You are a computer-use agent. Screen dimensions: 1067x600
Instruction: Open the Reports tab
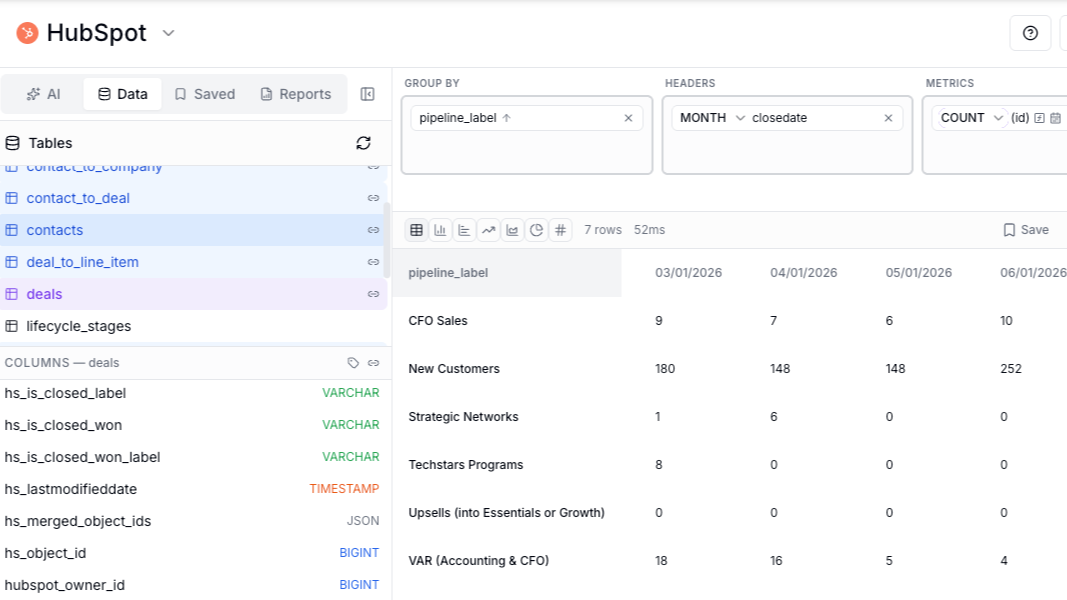(296, 94)
